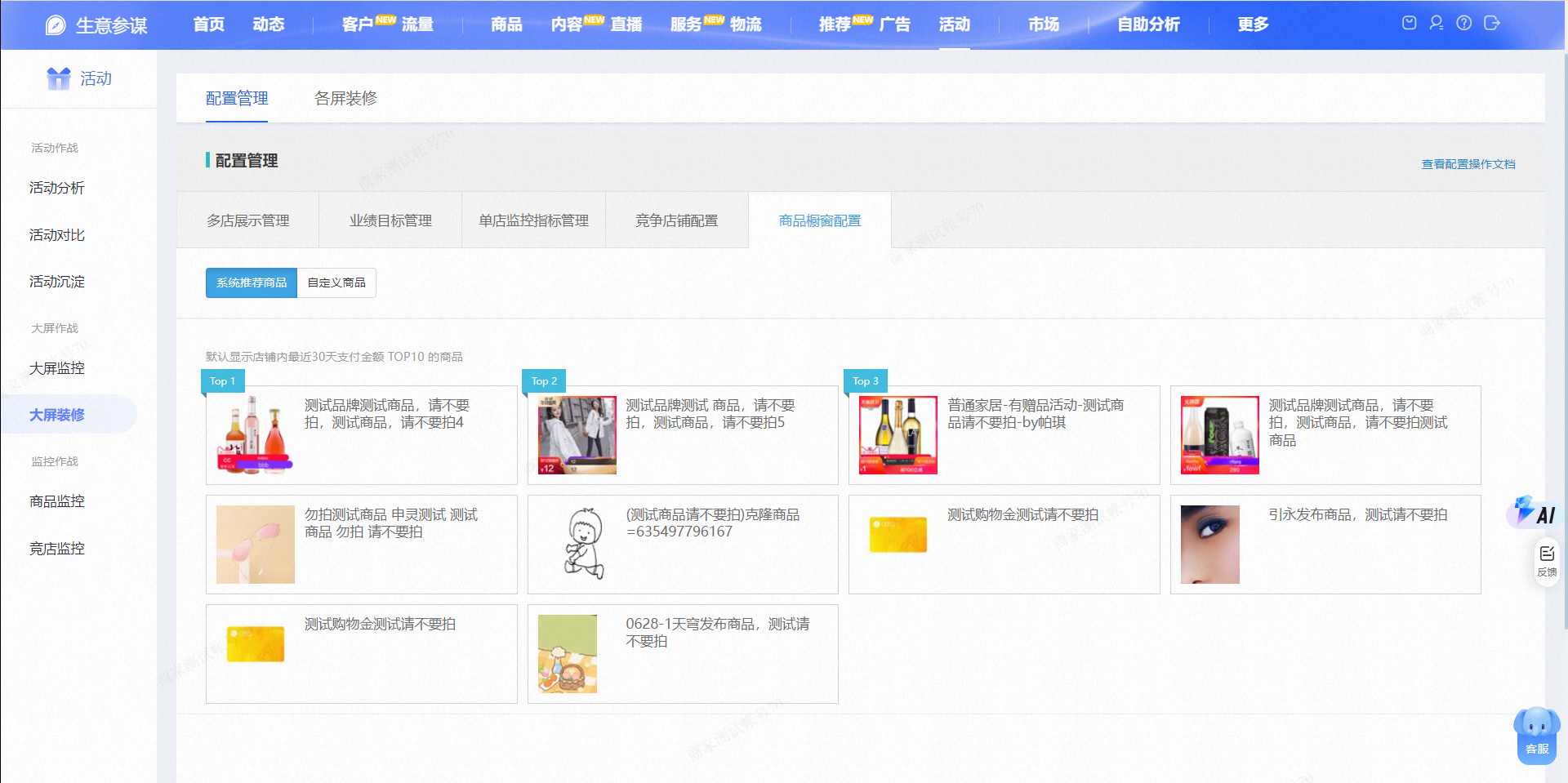The image size is (1568, 783).
Task: Switch to the 各屏装修 tab
Action: point(345,98)
